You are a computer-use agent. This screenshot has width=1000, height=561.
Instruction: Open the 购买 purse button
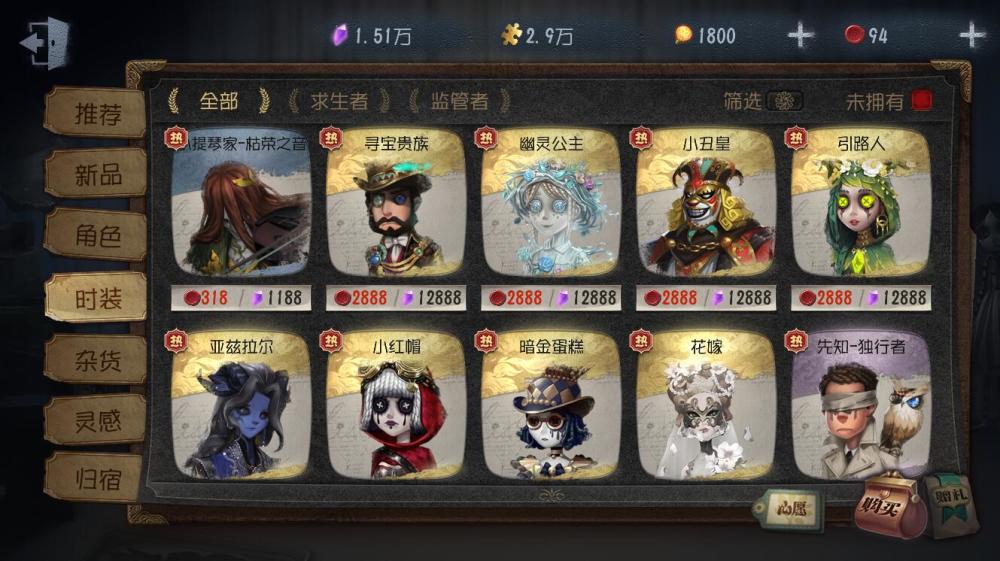pyautogui.click(x=889, y=507)
